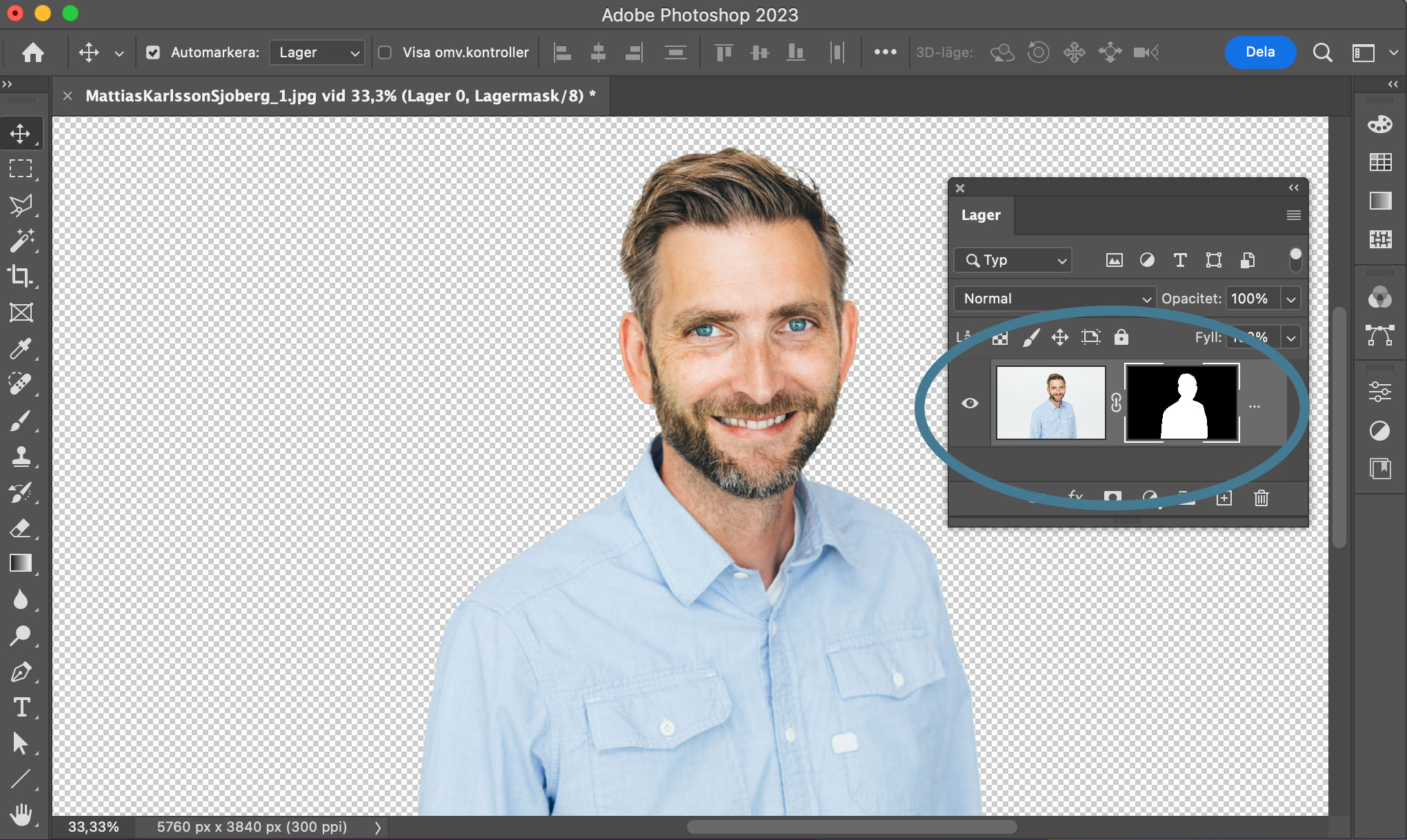Delete layer with trash icon

1261,498
